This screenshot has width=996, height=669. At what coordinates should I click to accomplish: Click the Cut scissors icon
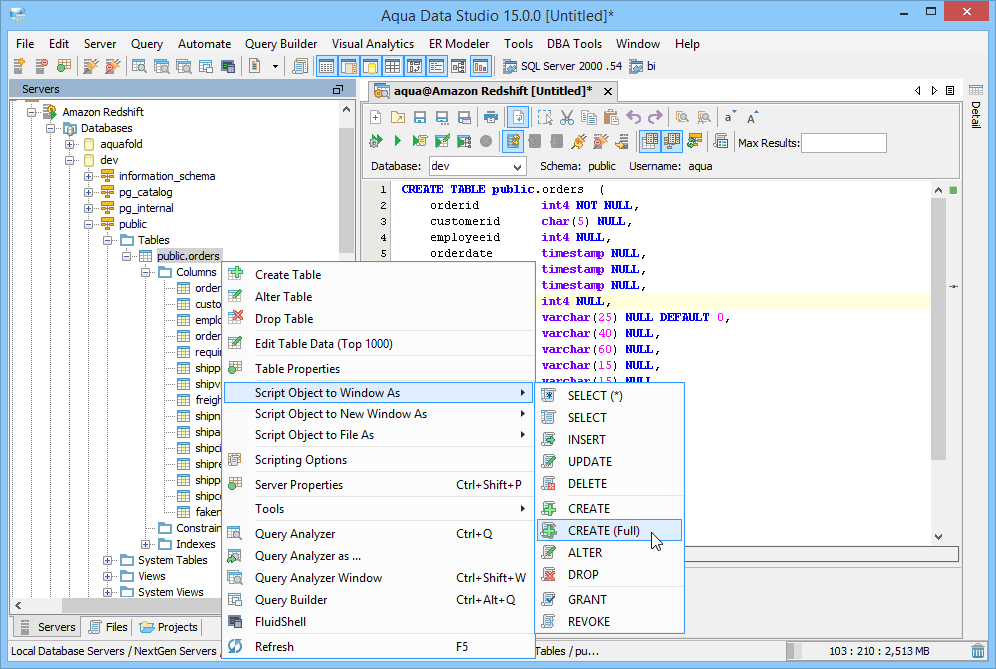pos(567,117)
